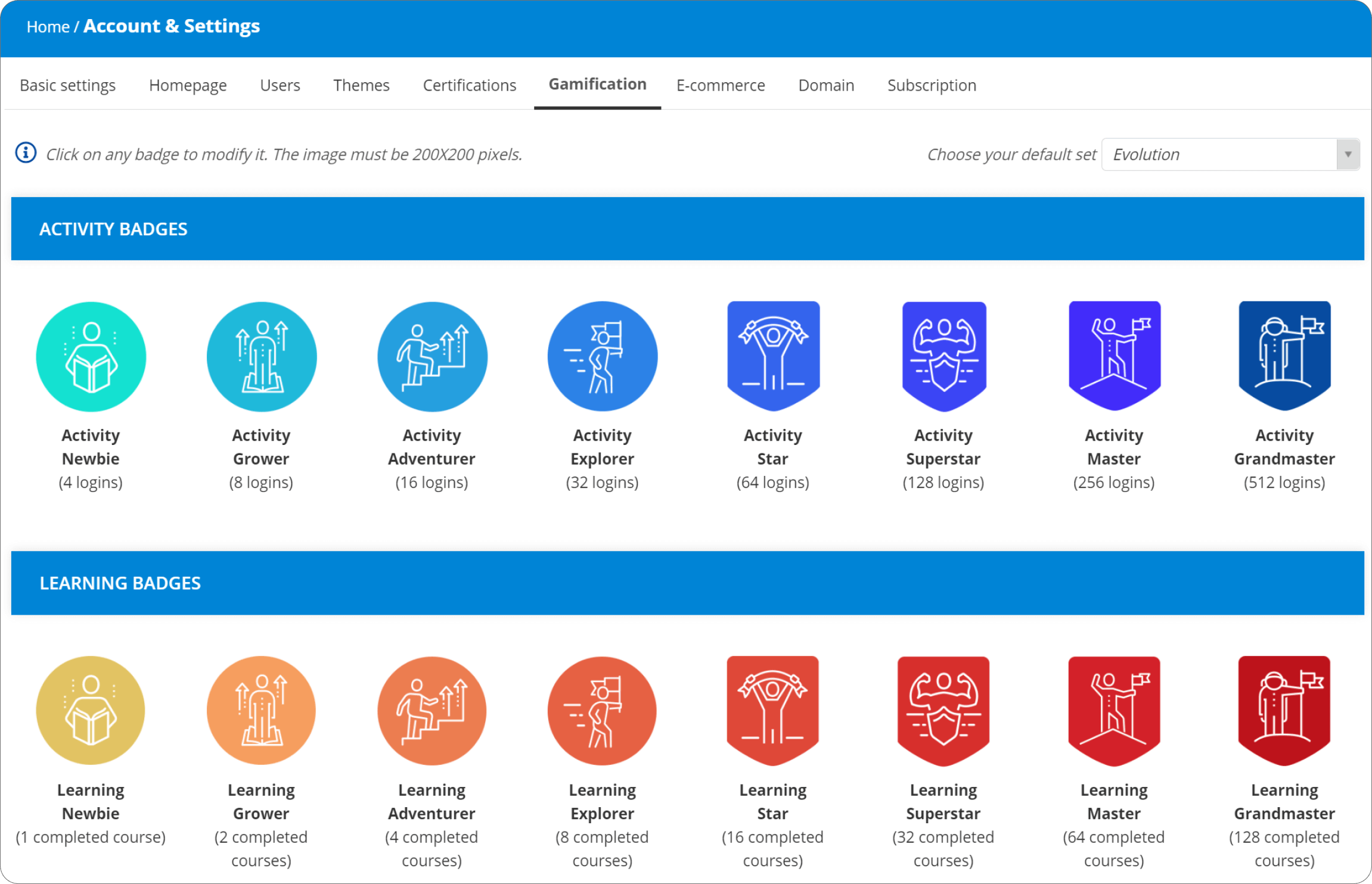Select the Themes tab
1372x884 pixels.
pos(361,85)
